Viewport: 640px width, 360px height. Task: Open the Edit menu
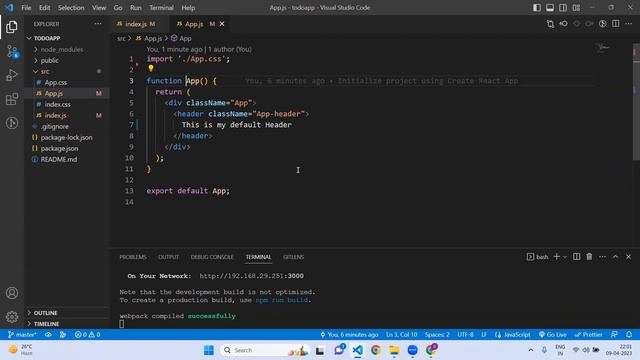click(44, 8)
